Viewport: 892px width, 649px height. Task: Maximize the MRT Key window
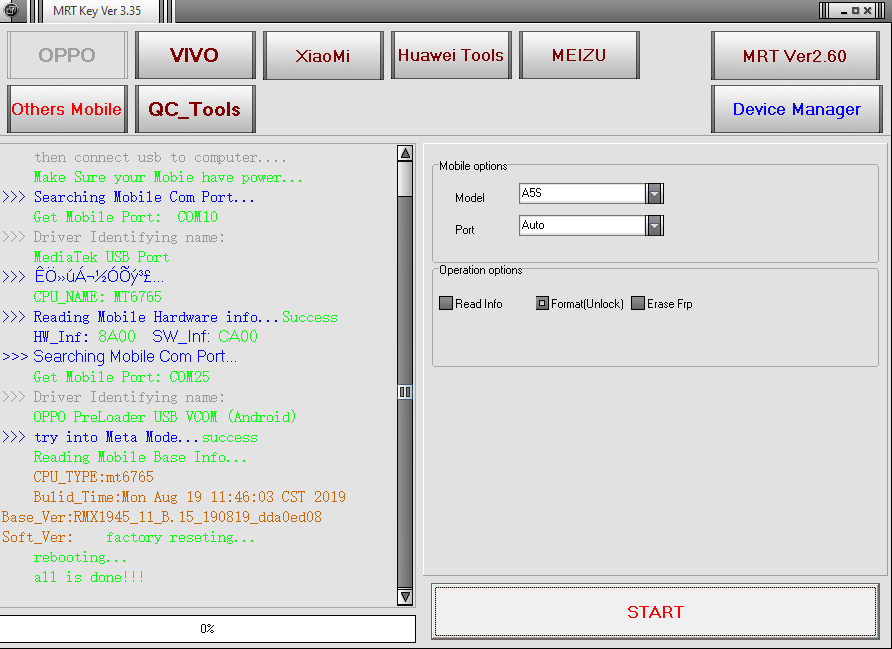click(855, 11)
